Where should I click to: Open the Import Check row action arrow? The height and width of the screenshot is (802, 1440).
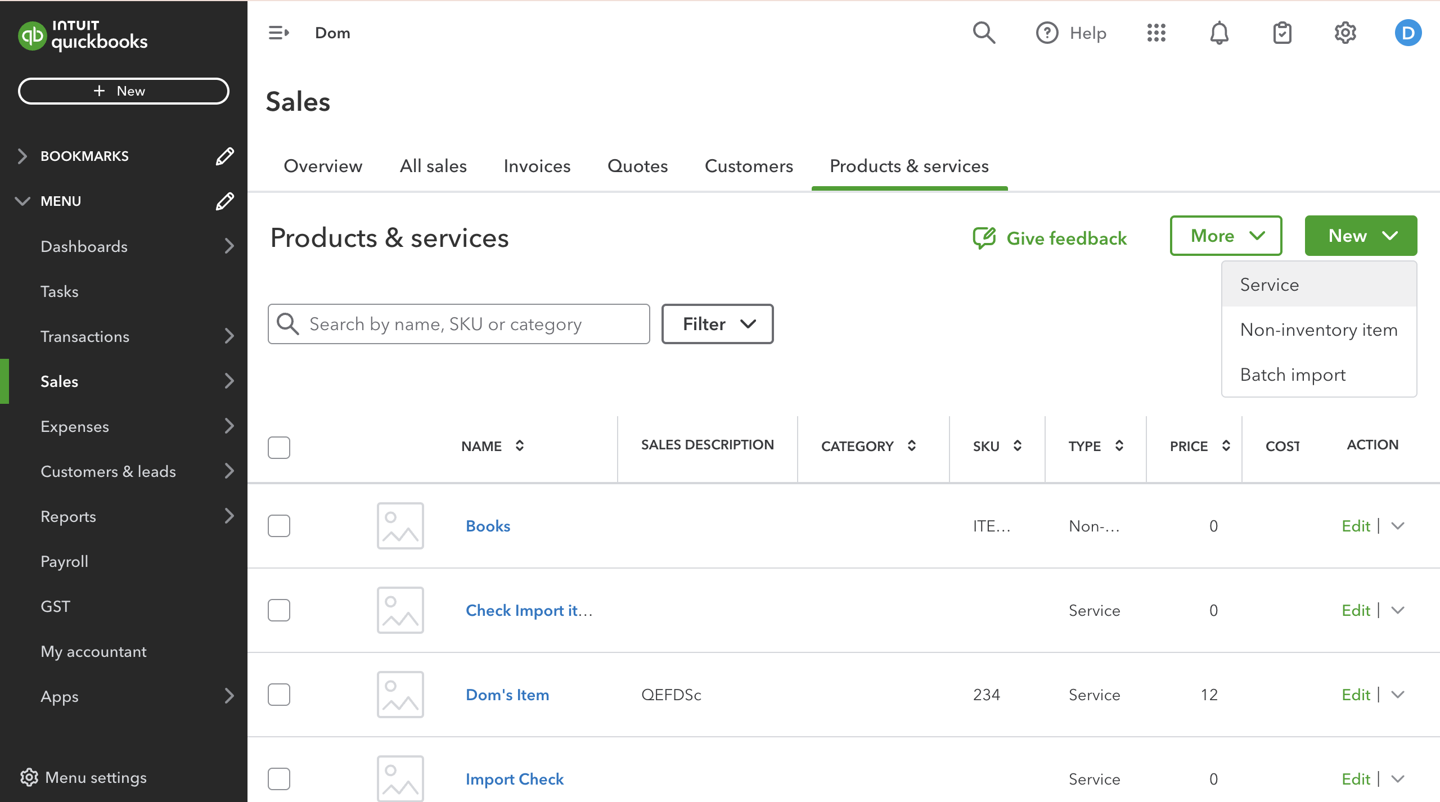click(1398, 779)
